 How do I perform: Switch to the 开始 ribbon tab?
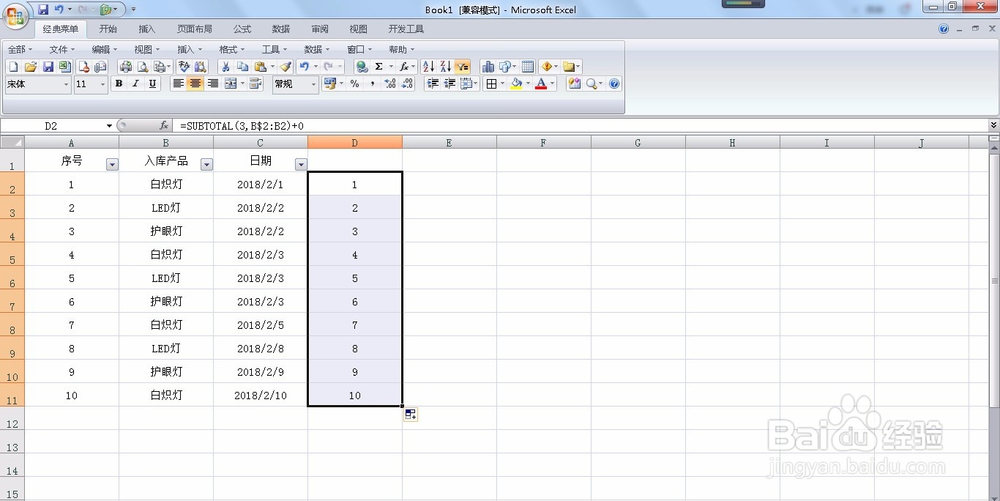coord(108,29)
